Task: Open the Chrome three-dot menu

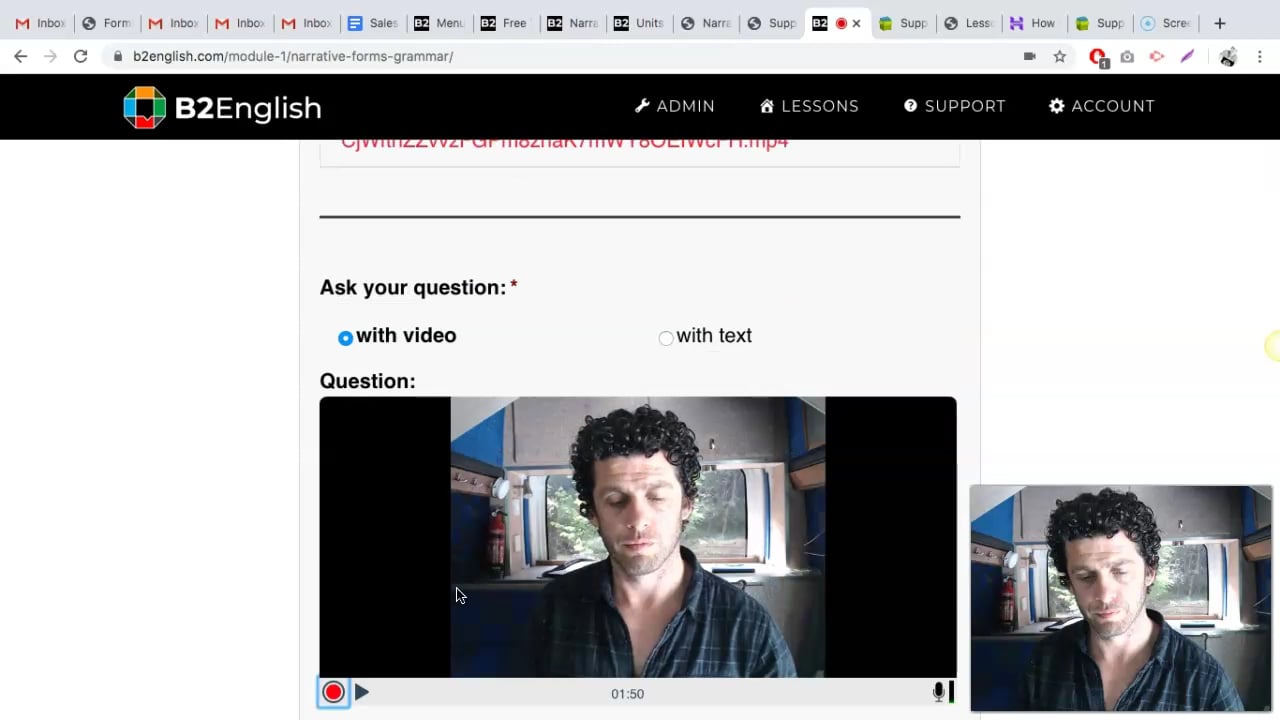Action: pyautogui.click(x=1261, y=56)
